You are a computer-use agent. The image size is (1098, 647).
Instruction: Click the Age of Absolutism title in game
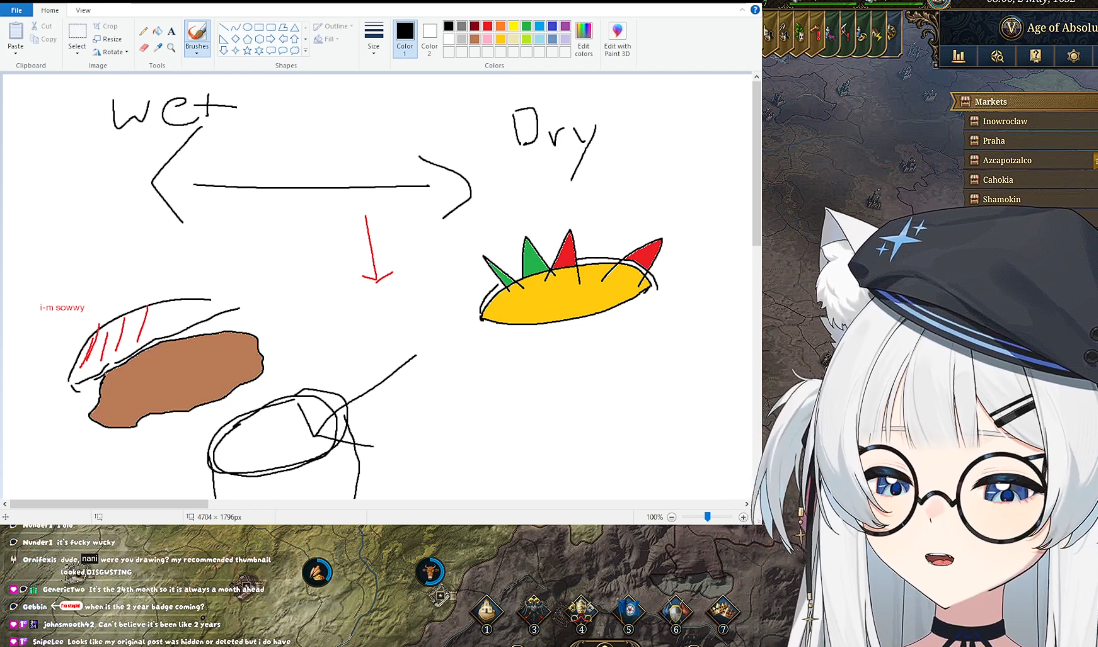tap(1062, 28)
